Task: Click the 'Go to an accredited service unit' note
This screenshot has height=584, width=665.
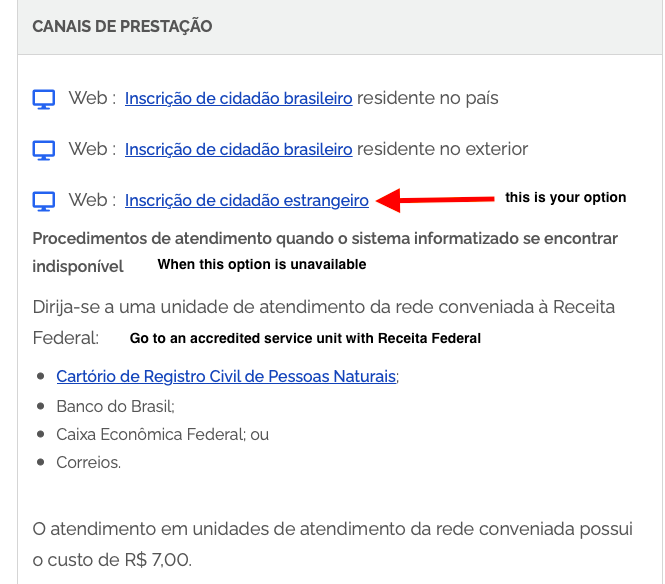Action: pos(305,338)
